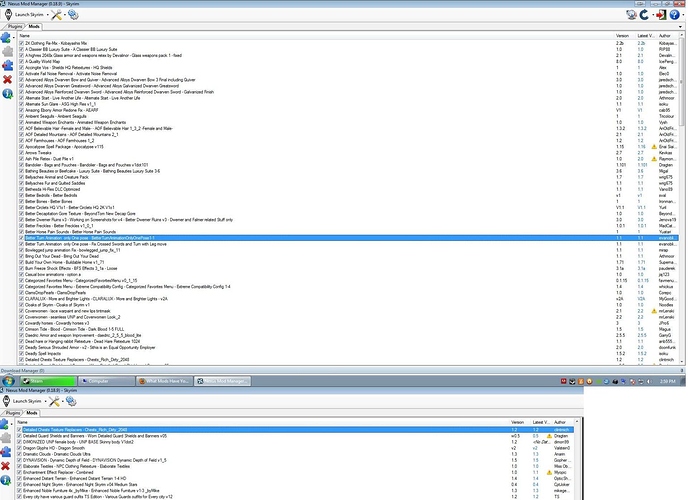Viewport: 690px width, 500px height.
Task: Click red X delete mod icon, upper window
Action: (7, 80)
